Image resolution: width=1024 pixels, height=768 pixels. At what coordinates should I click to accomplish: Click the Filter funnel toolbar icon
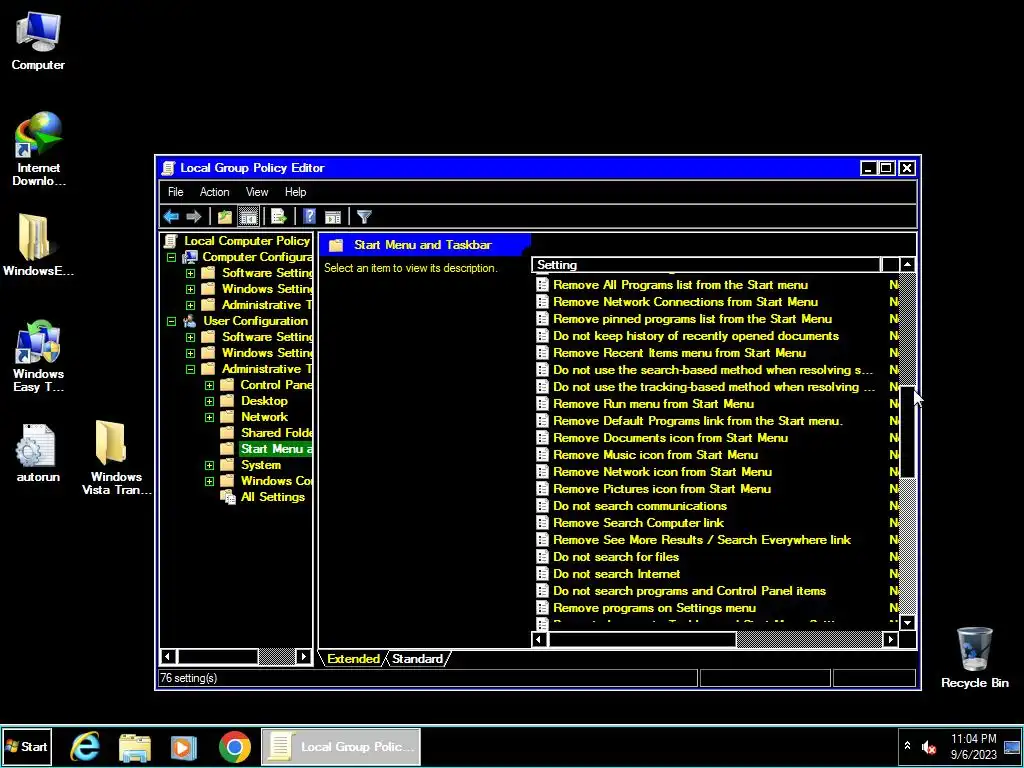364,216
